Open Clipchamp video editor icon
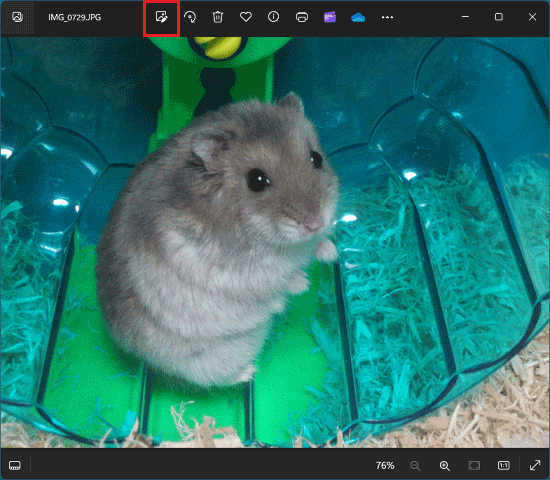The height and width of the screenshot is (480, 550). (330, 17)
